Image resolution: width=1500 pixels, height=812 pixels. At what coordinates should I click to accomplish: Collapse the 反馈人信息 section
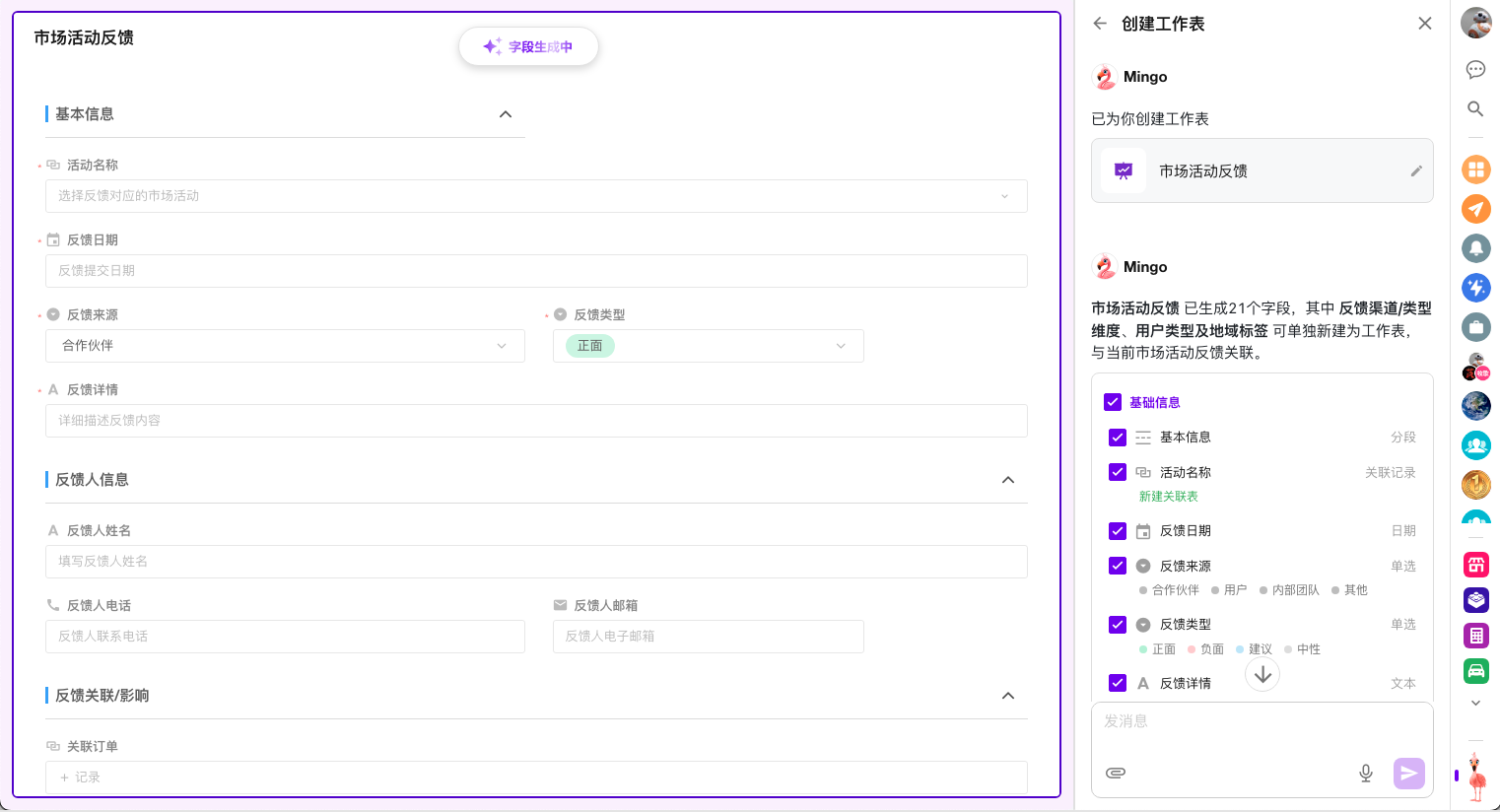click(1008, 480)
